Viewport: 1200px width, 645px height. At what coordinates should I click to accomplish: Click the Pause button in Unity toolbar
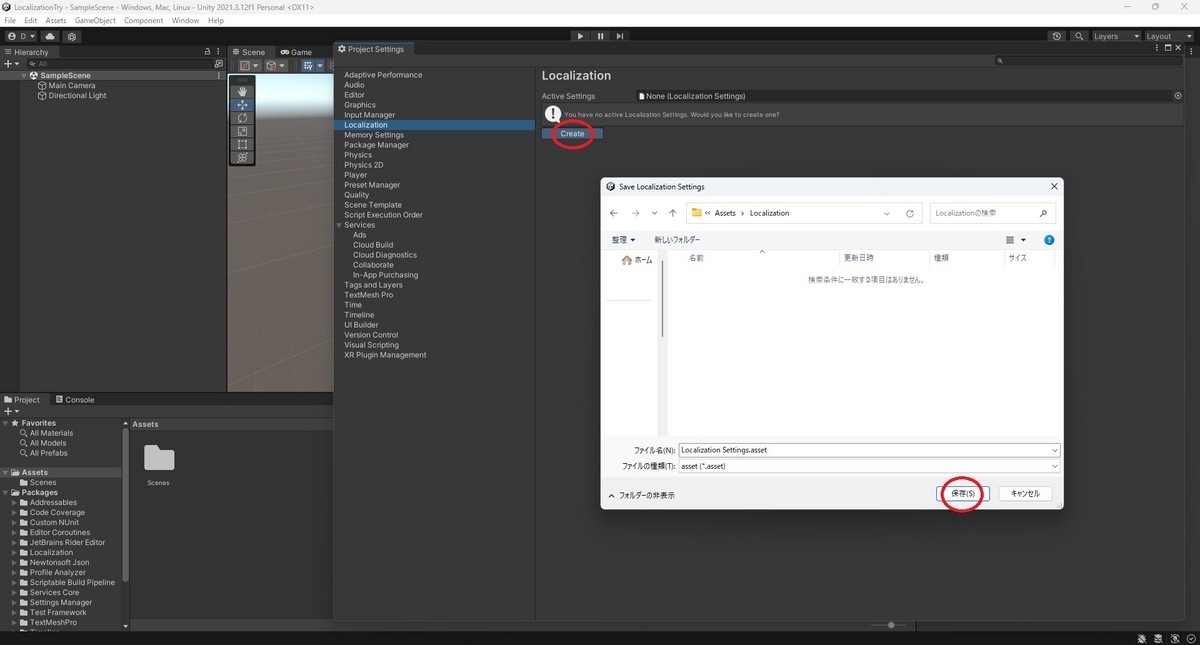pos(600,36)
